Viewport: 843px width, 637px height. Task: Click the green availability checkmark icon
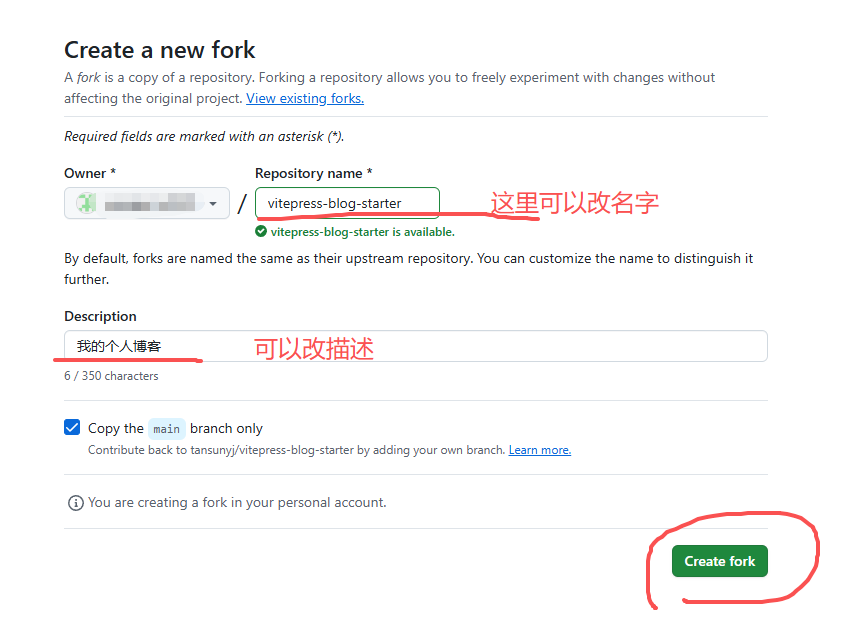(261, 232)
